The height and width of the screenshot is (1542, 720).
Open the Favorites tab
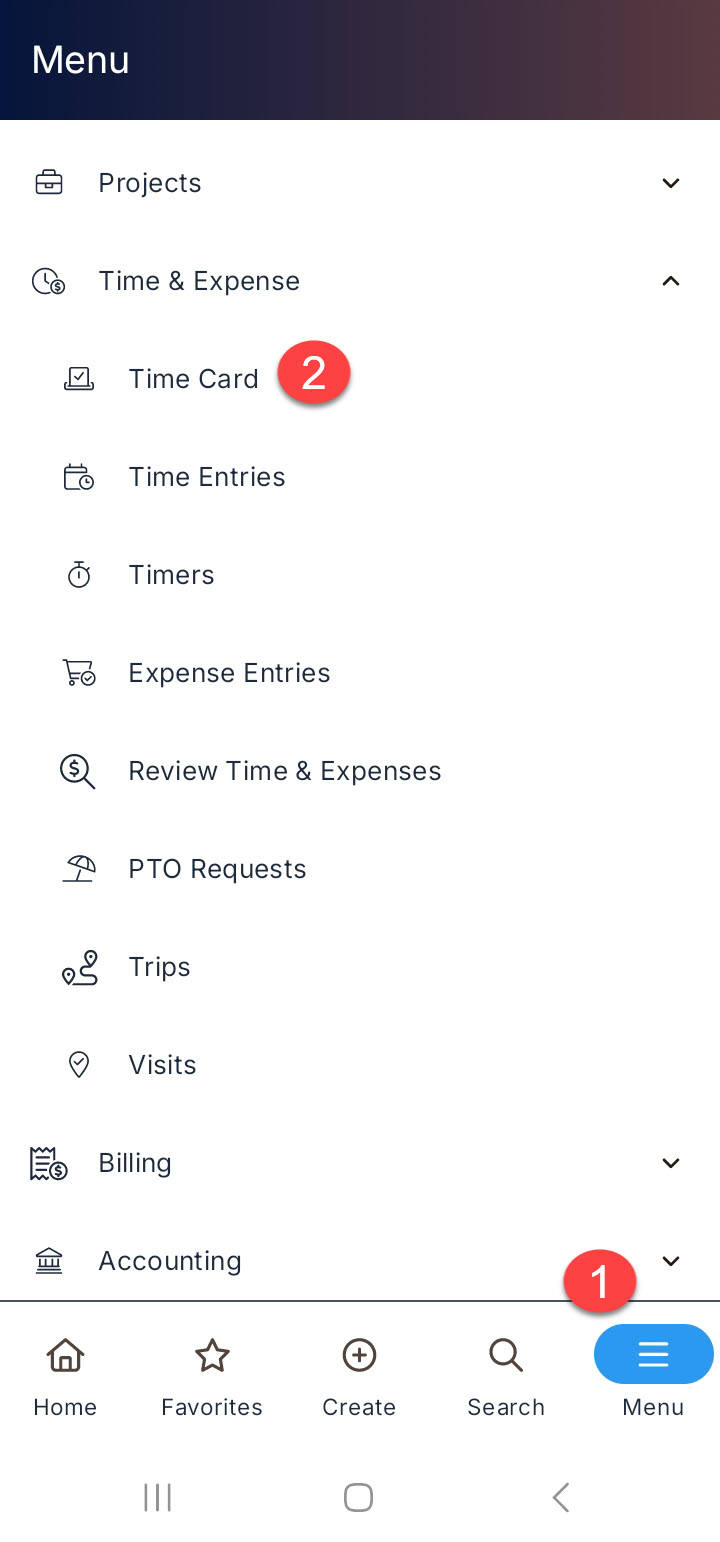tap(212, 1378)
